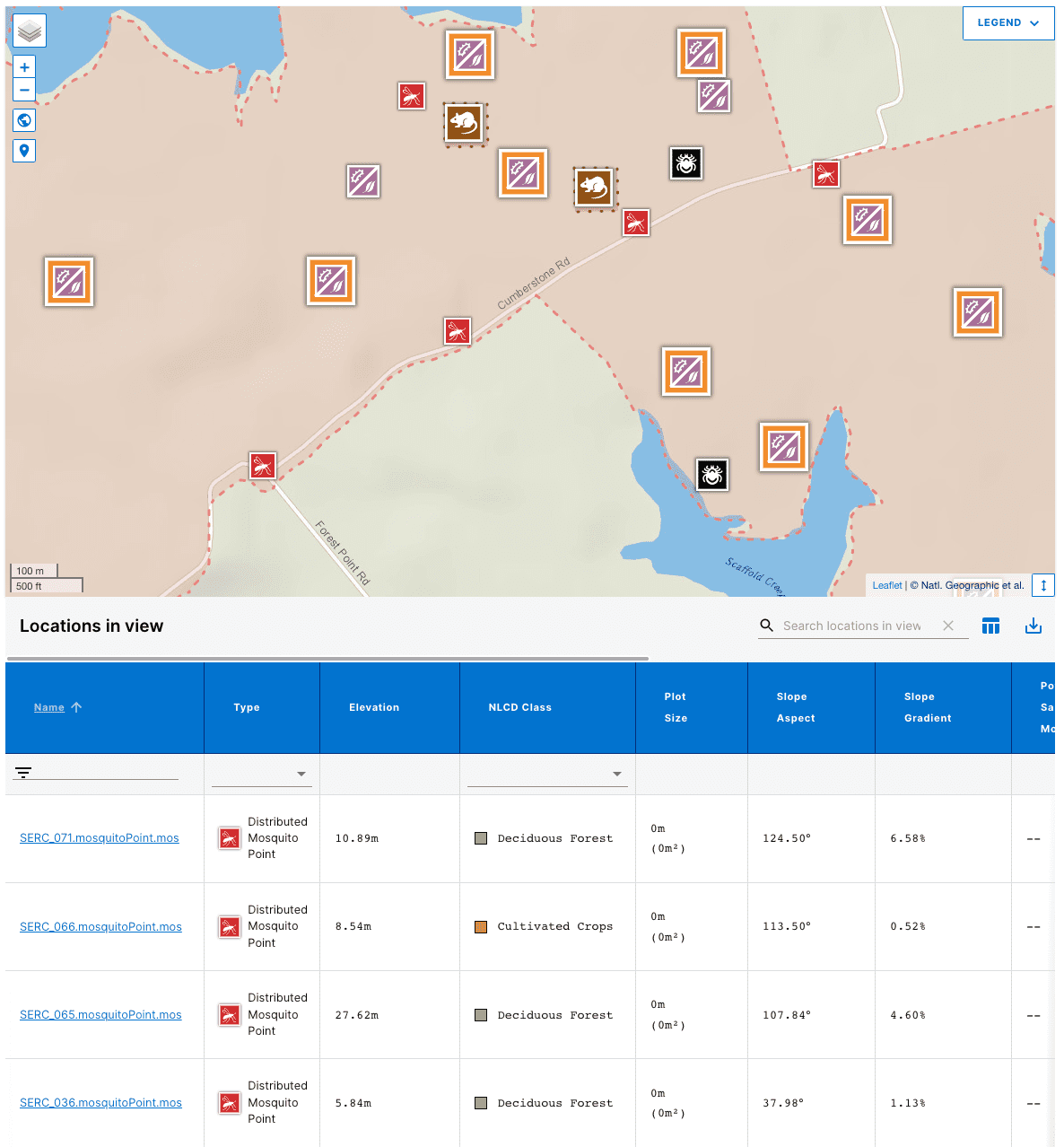
Task: Open the map layers selector
Action: 29,30
